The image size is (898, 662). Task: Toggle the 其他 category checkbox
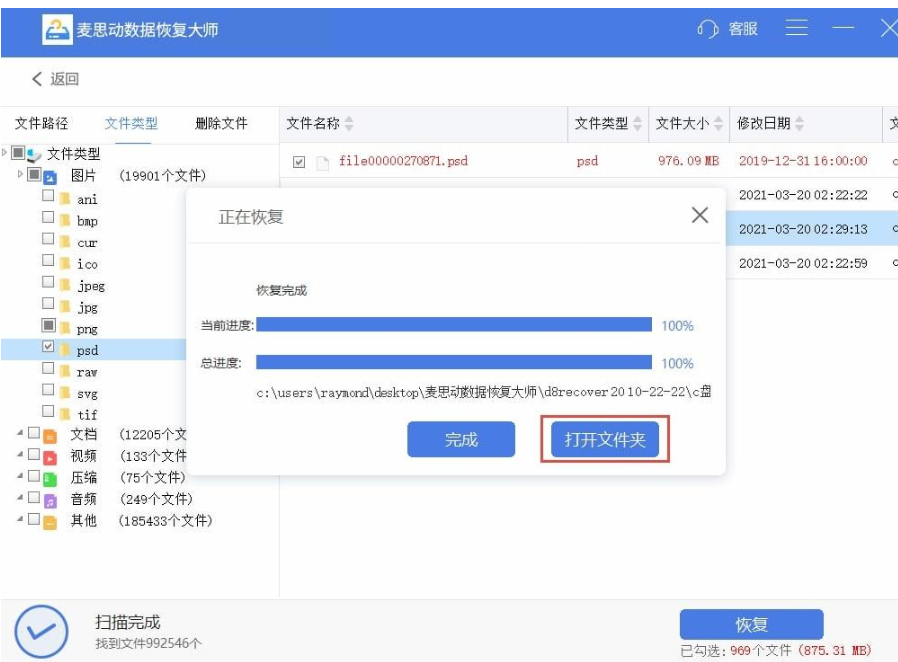[x=34, y=519]
